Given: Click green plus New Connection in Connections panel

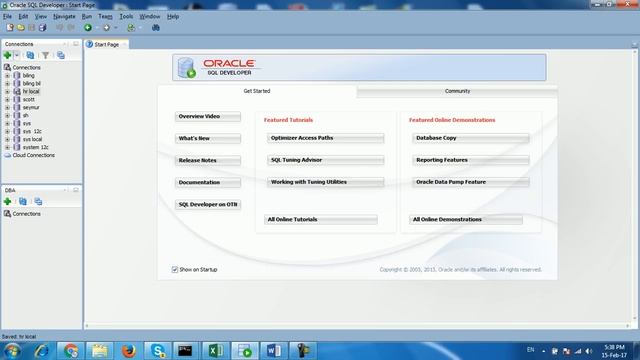Looking at the screenshot, I should (x=7, y=55).
